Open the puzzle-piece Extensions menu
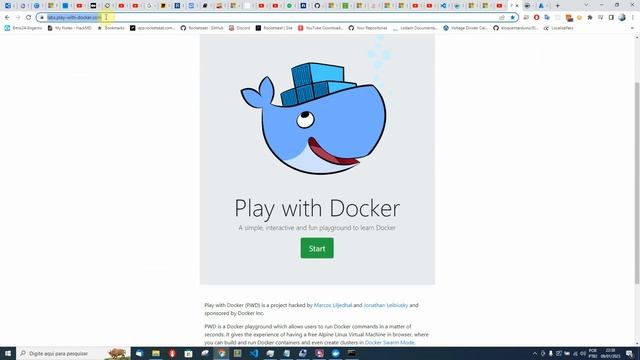This screenshot has width=640, height=360. click(x=590, y=18)
